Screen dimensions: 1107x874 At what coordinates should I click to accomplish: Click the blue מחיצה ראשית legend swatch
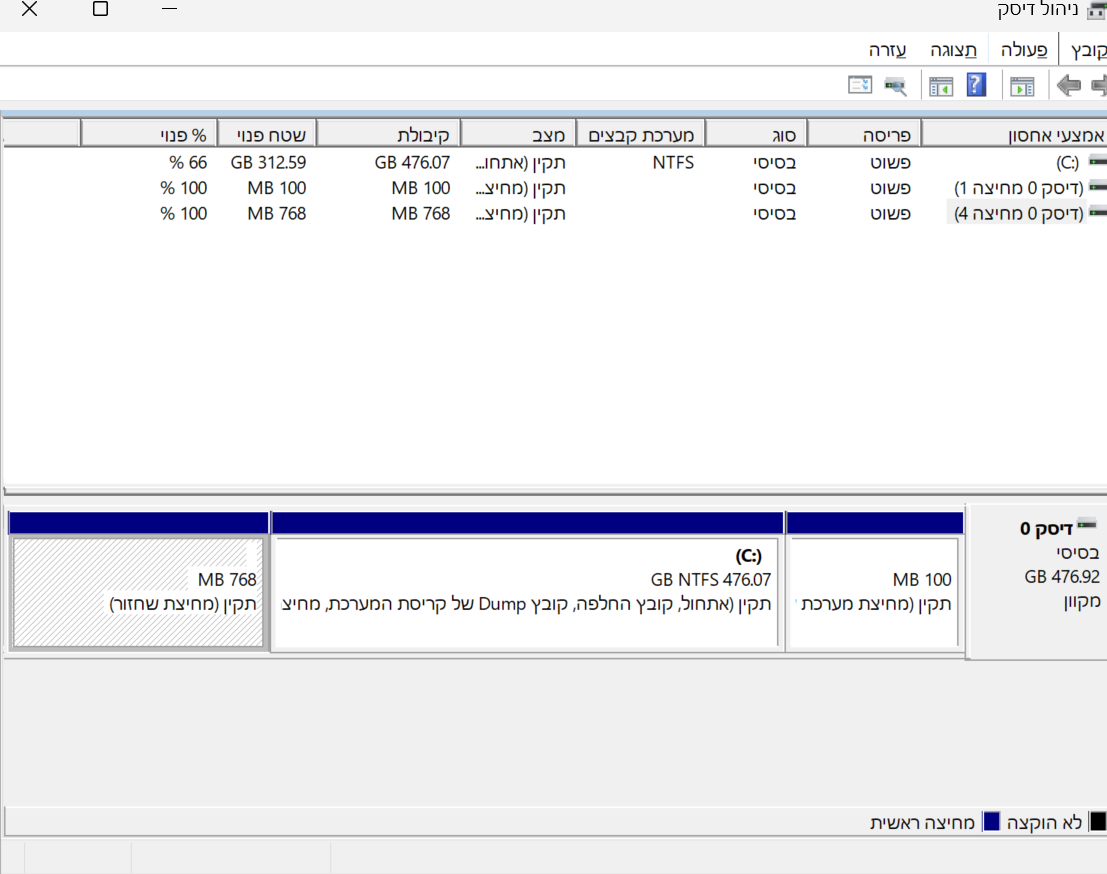[x=991, y=822]
